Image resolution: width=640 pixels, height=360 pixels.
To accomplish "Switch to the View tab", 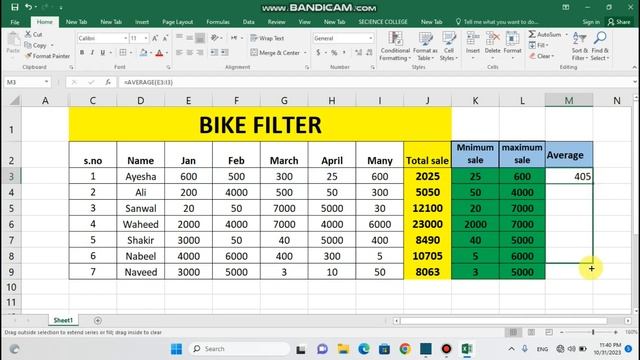I will (x=304, y=22).
